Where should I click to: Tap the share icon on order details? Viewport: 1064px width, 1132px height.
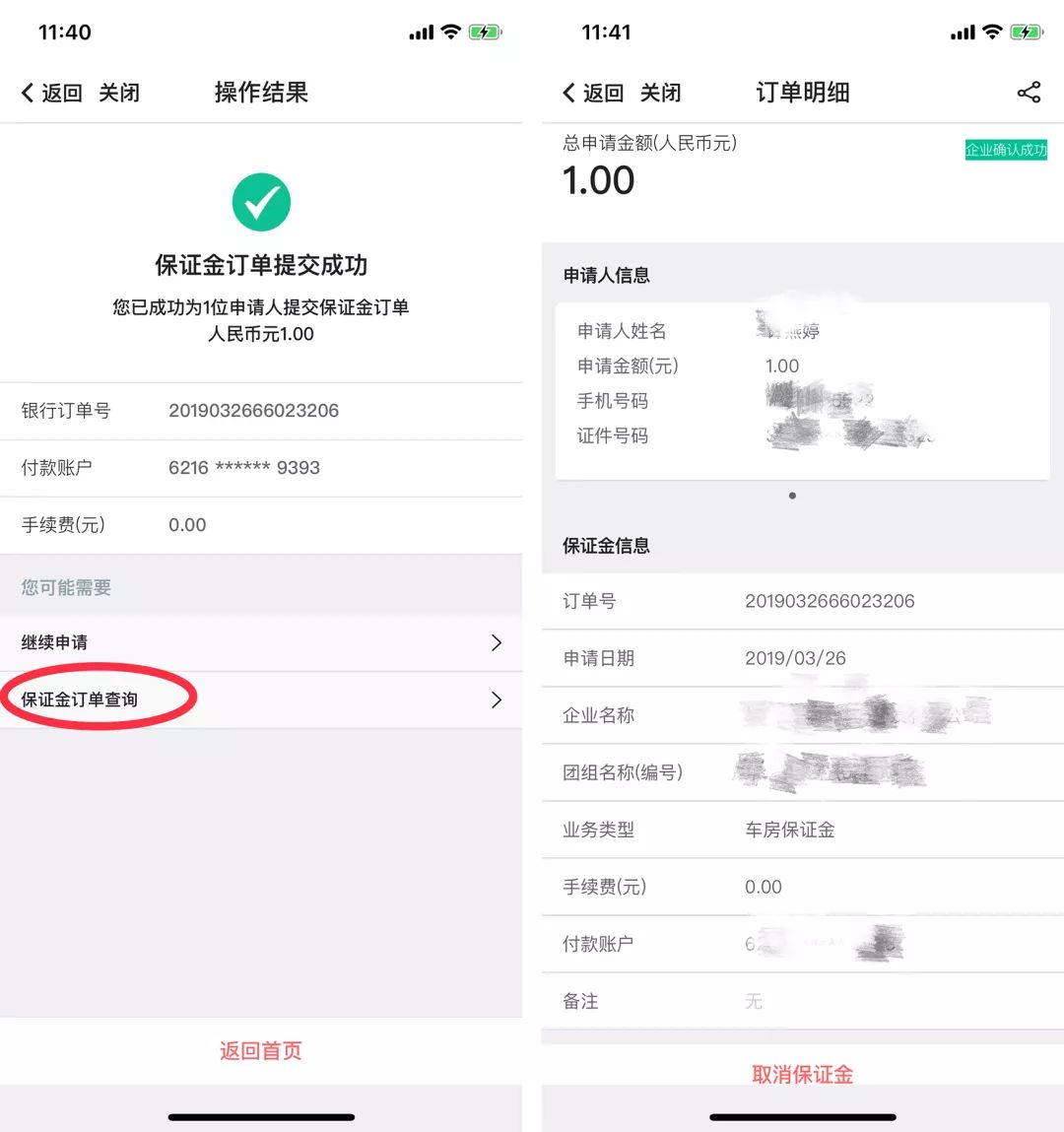click(1029, 93)
